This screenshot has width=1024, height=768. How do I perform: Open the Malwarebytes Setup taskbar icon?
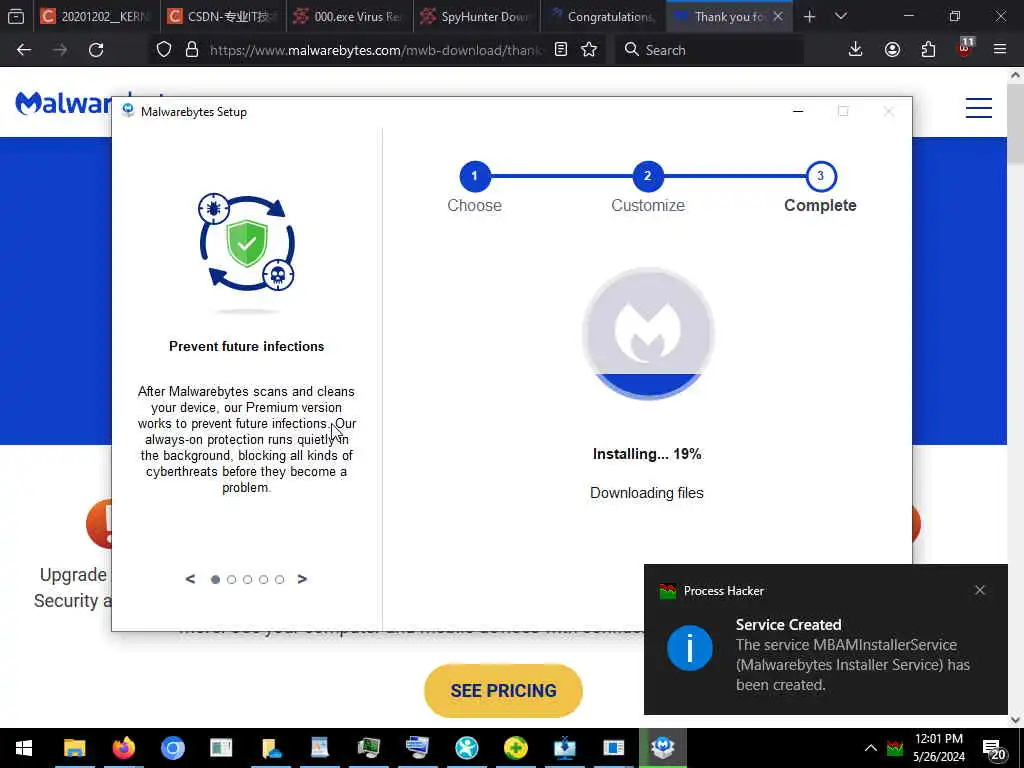click(663, 748)
